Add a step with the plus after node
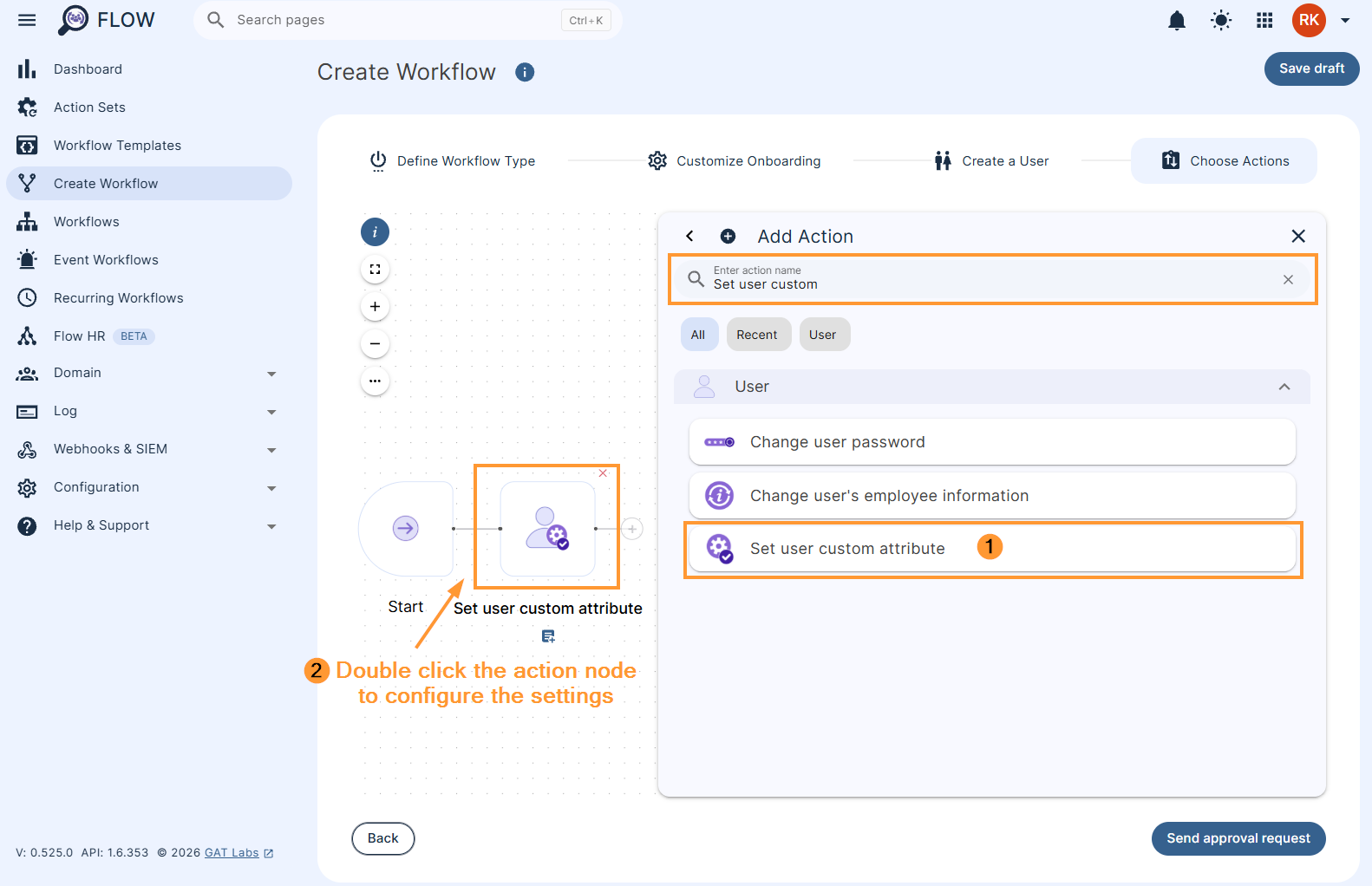The height and width of the screenshot is (886, 1372). coord(632,529)
